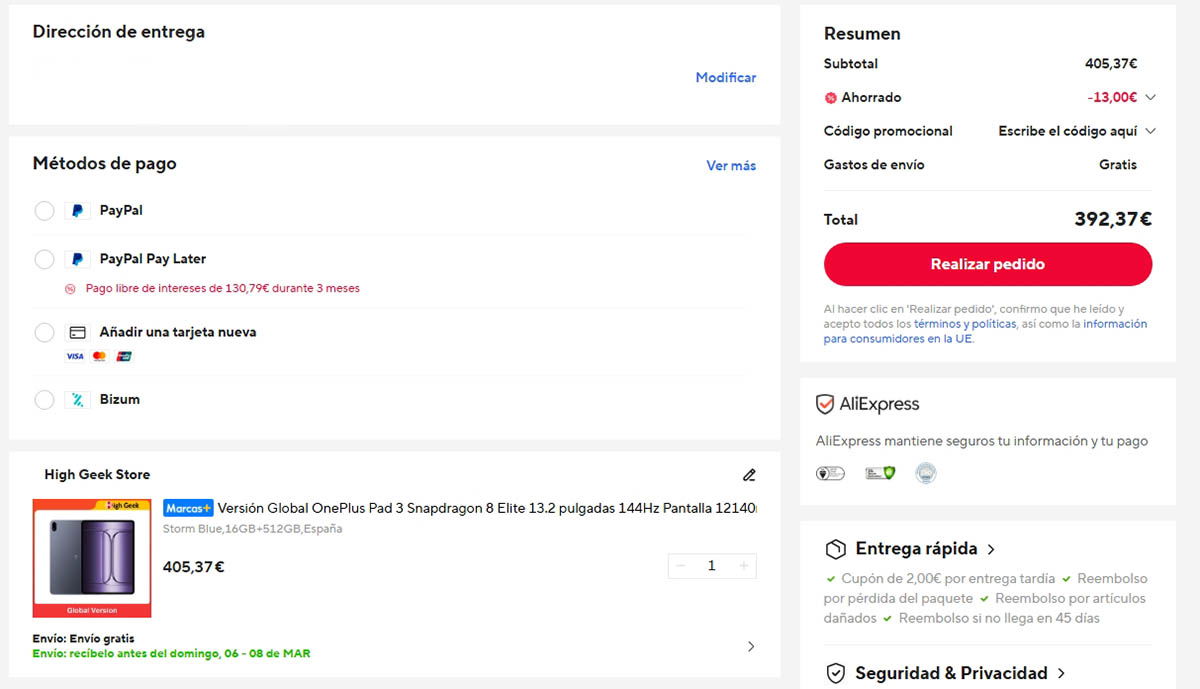Expand the product details with the arrow
Screen dimensions: 1200x689
[x=751, y=646]
